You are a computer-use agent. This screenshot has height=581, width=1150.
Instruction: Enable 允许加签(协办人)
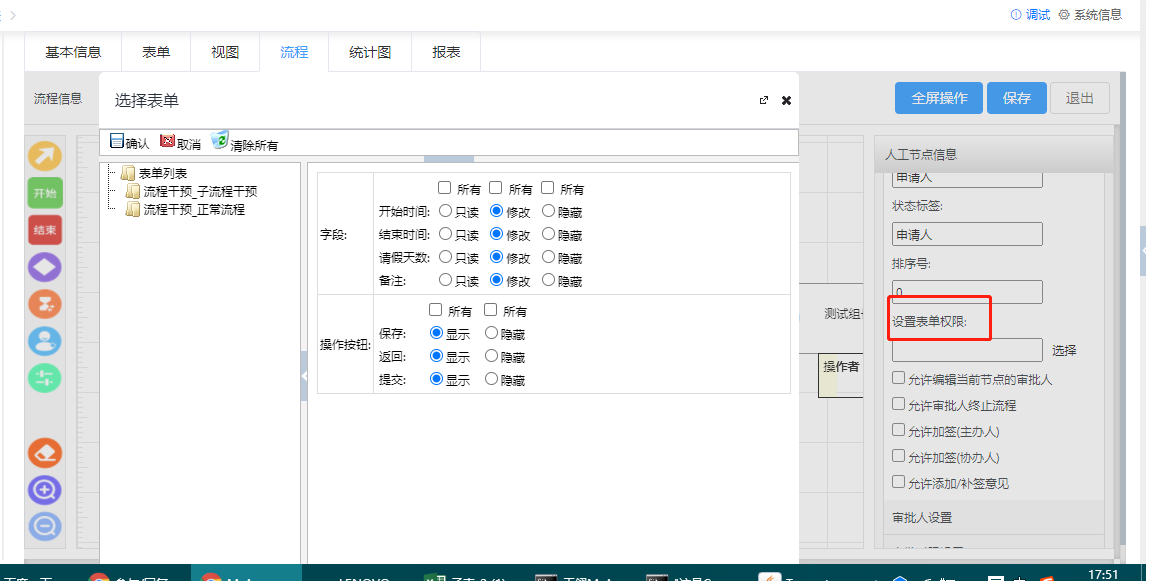pos(898,456)
